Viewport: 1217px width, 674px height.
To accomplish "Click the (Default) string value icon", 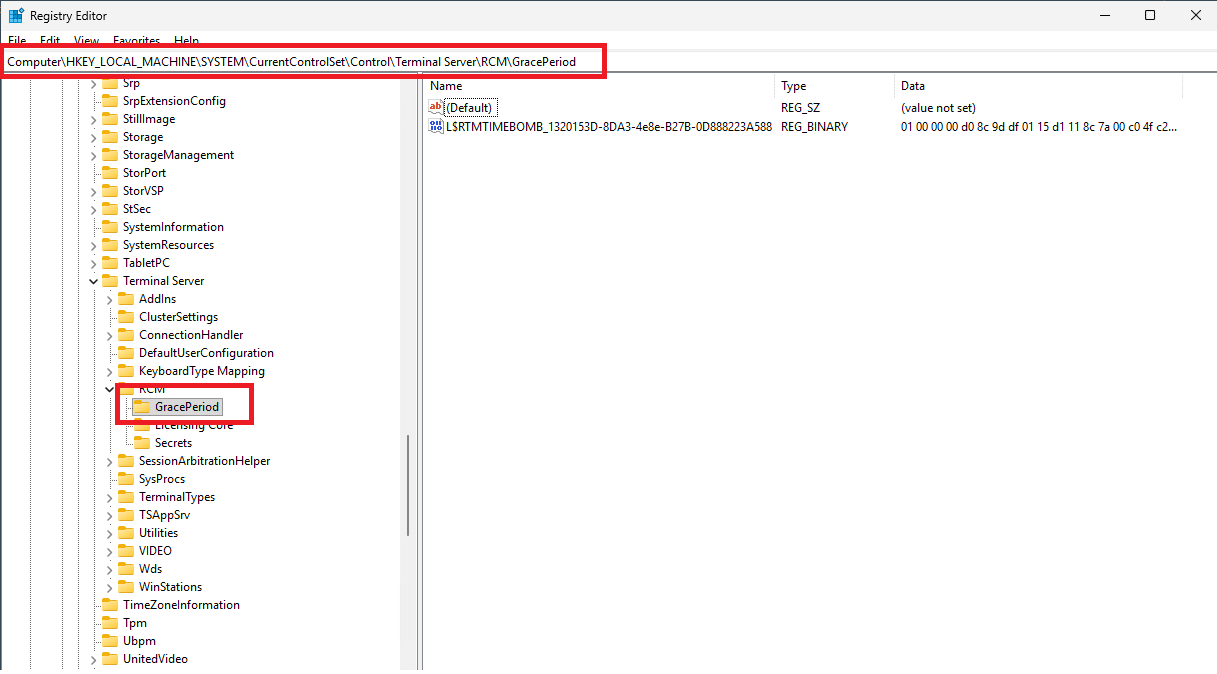I will pyautogui.click(x=436, y=107).
